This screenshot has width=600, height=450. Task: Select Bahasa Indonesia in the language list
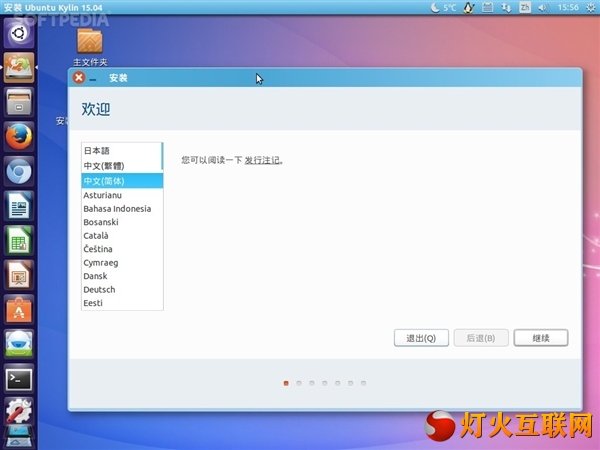(122, 209)
